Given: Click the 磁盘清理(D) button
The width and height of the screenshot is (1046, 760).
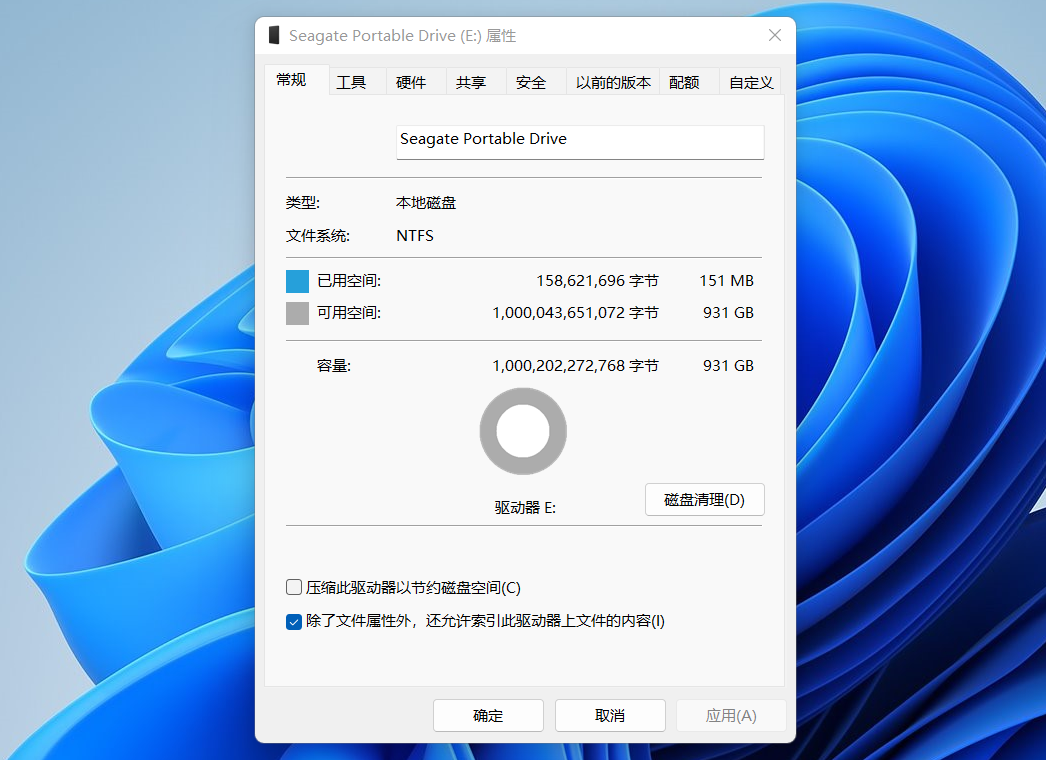Looking at the screenshot, I should click(x=704, y=500).
